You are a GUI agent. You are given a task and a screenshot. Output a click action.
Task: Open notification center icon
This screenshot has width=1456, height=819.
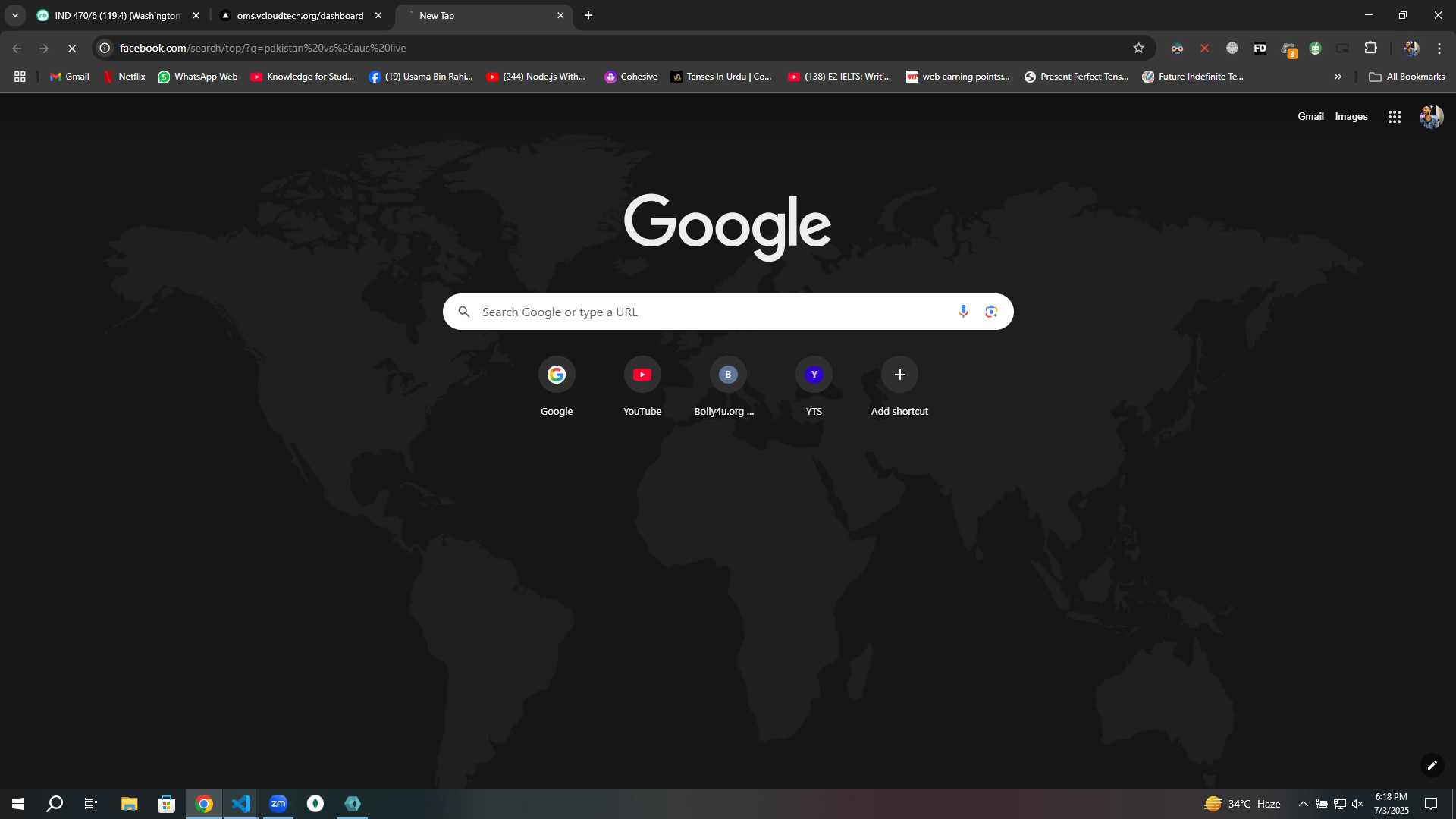click(x=1431, y=804)
